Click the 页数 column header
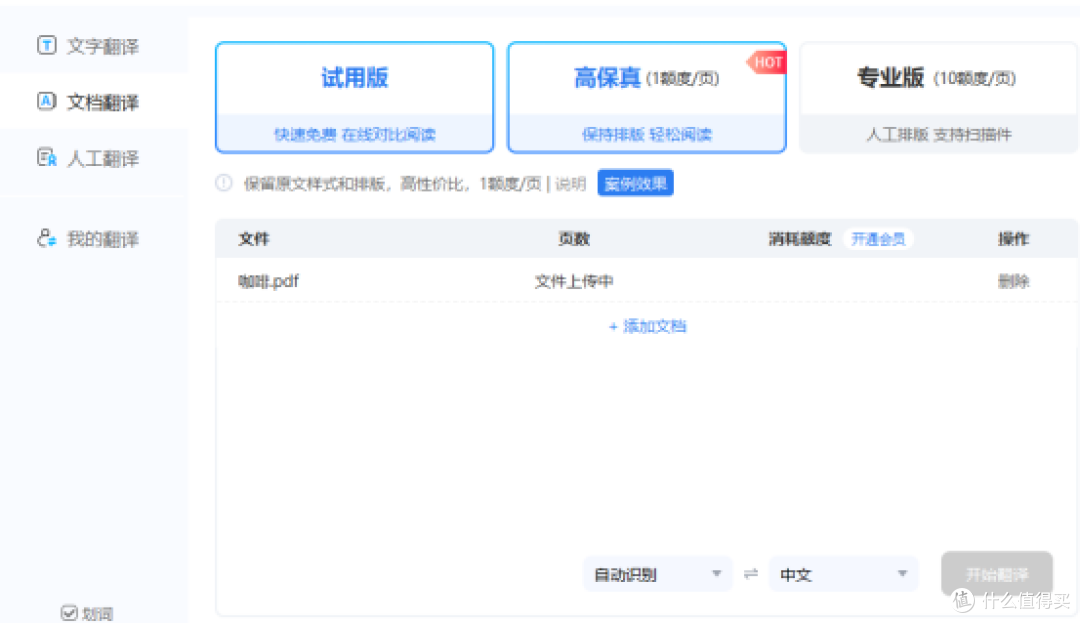1080x623 pixels. [x=574, y=239]
